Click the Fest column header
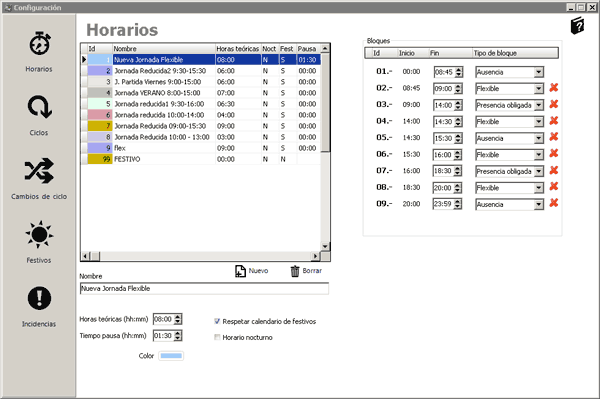Image resolution: width=600 pixels, height=399 pixels. [287, 49]
